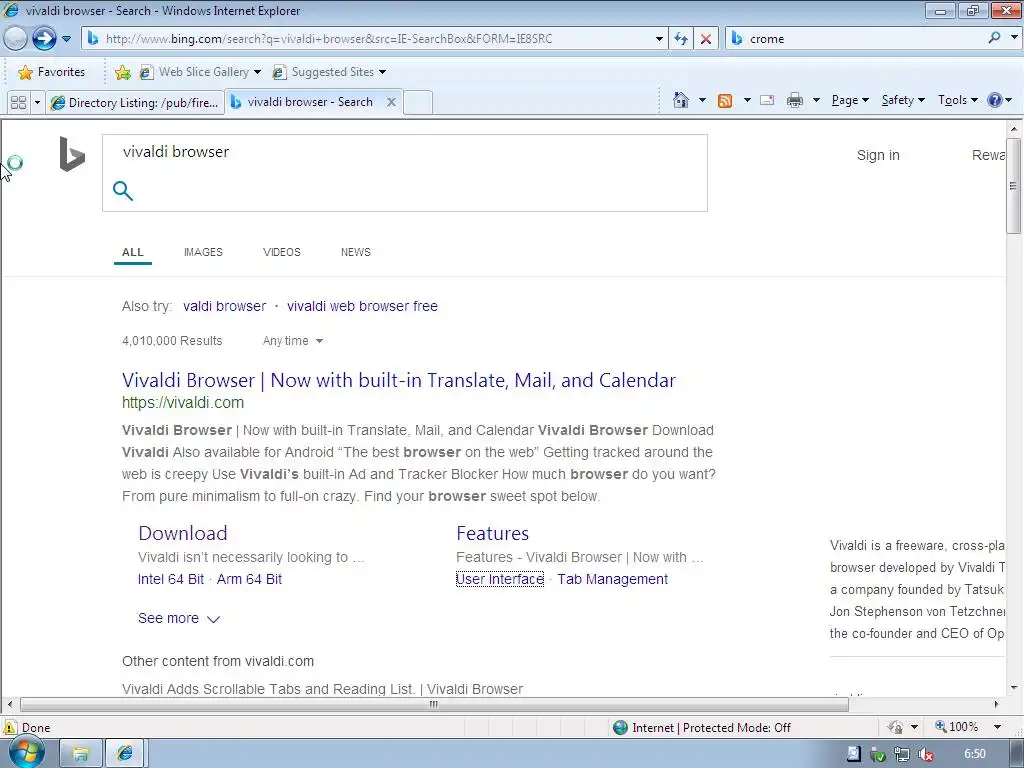The image size is (1024, 768).
Task: Open the Features sublink
Action: click(x=492, y=533)
